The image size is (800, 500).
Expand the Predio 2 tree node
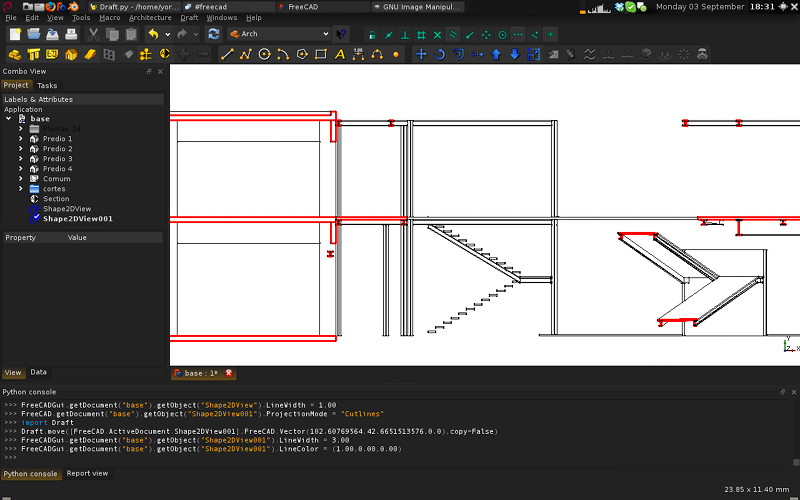pos(21,148)
